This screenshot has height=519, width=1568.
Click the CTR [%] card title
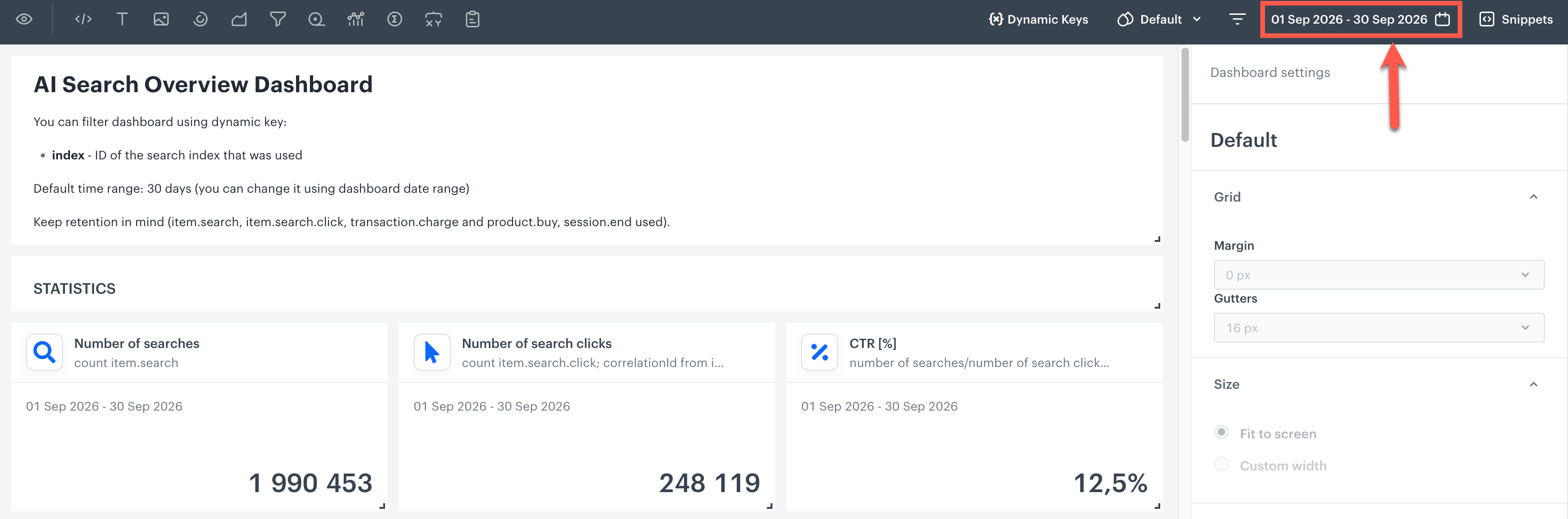(873, 343)
